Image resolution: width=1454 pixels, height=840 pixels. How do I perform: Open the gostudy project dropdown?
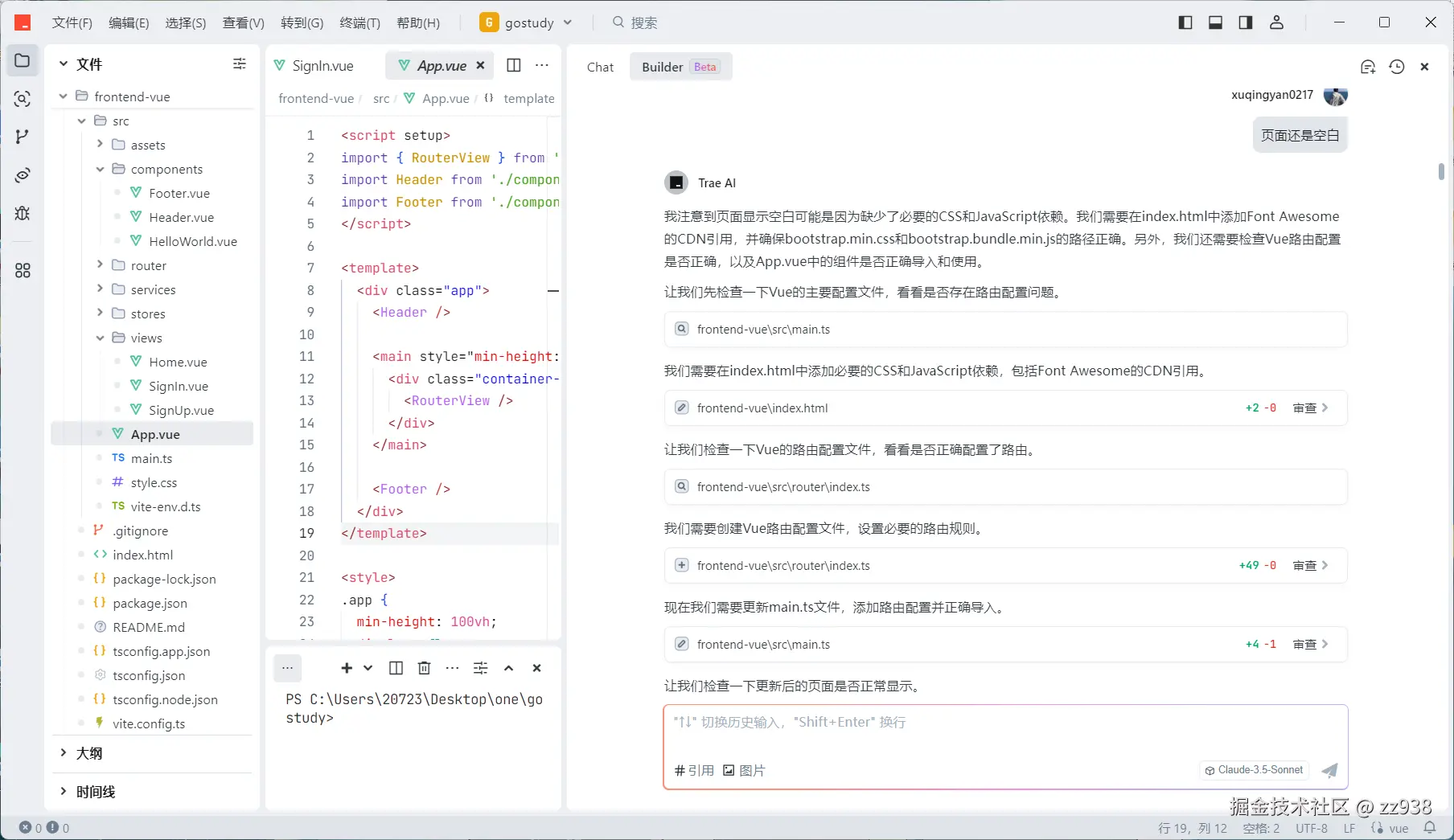(x=526, y=23)
